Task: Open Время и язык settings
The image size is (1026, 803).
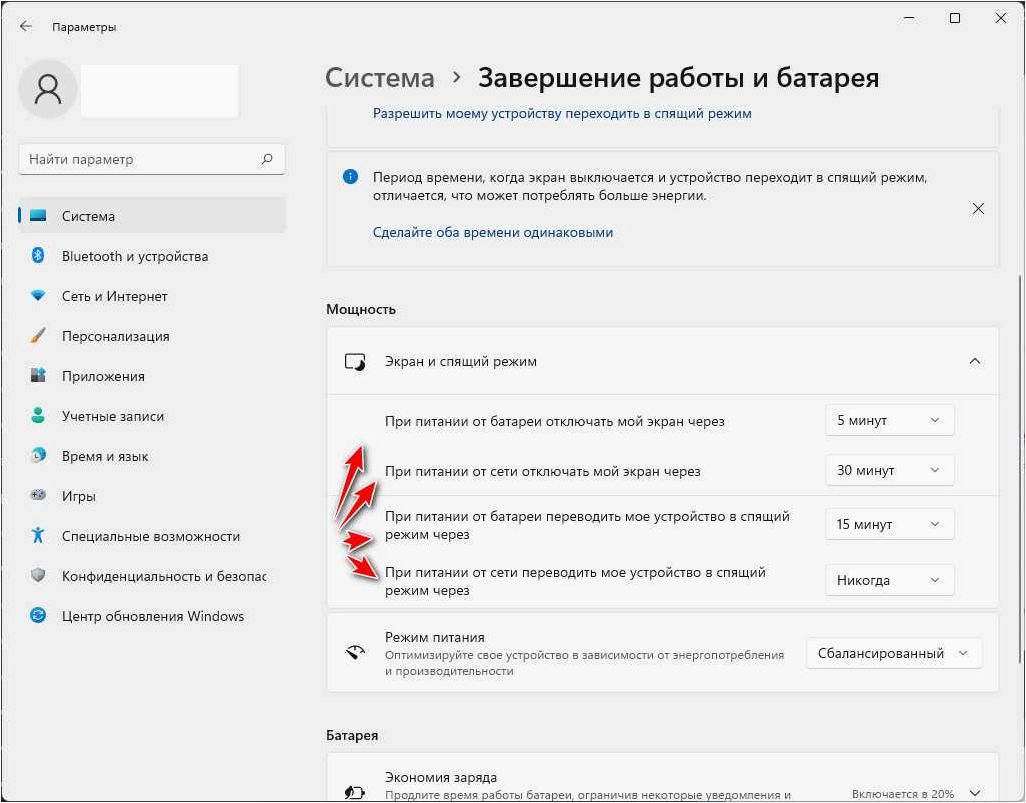Action: tap(152, 455)
